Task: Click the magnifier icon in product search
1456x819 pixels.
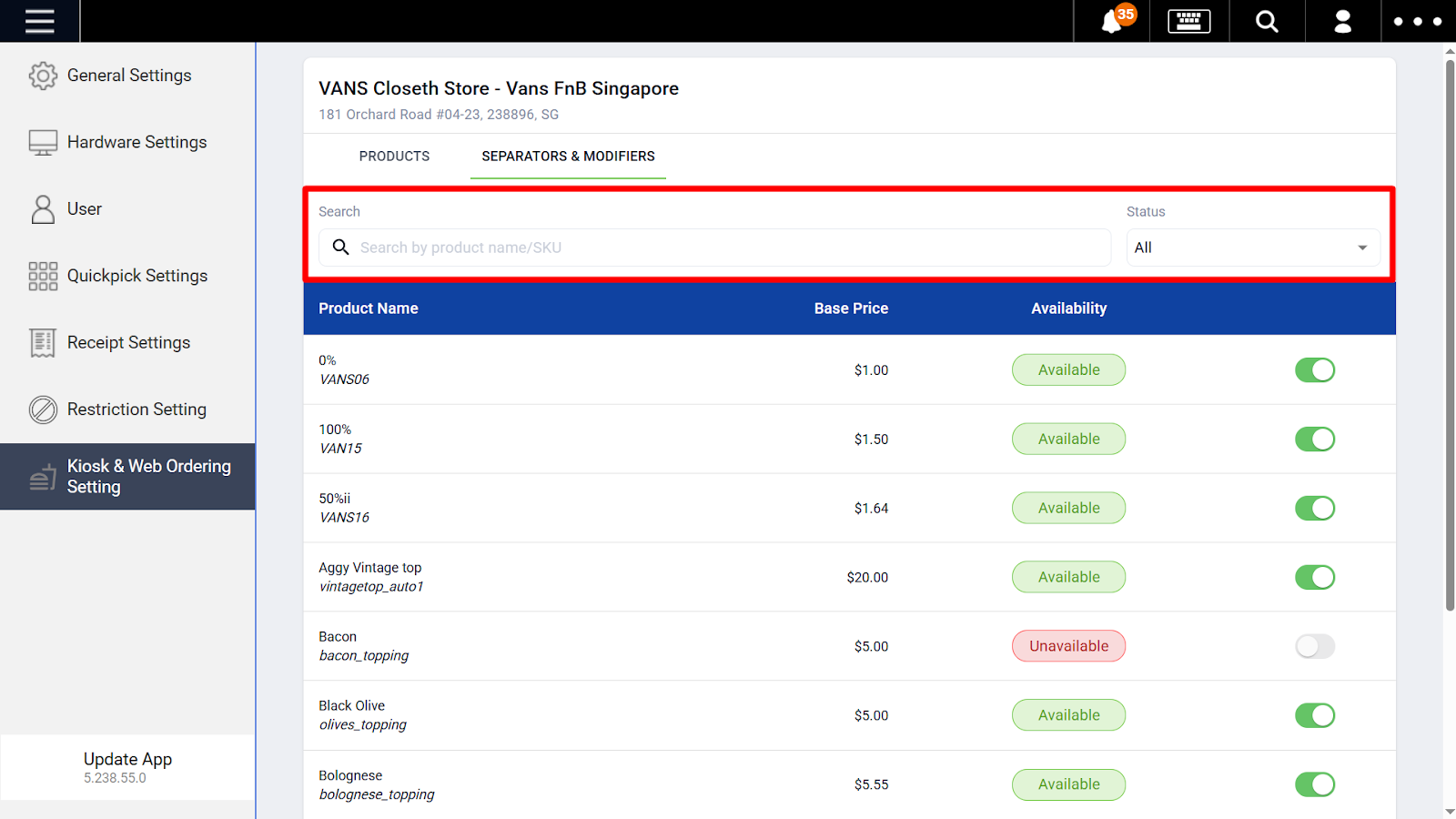Action: [x=340, y=248]
